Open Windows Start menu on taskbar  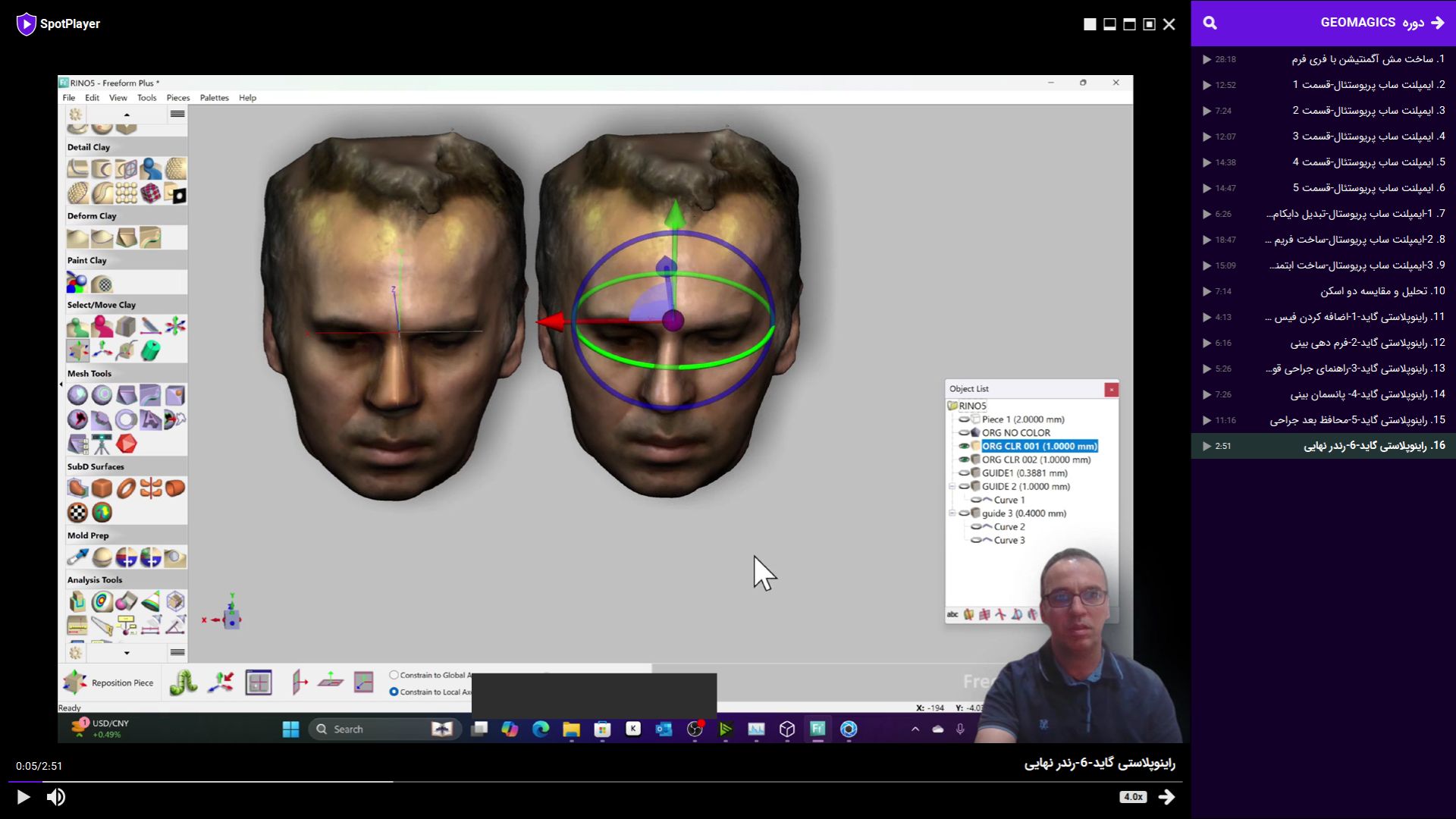pos(290,730)
